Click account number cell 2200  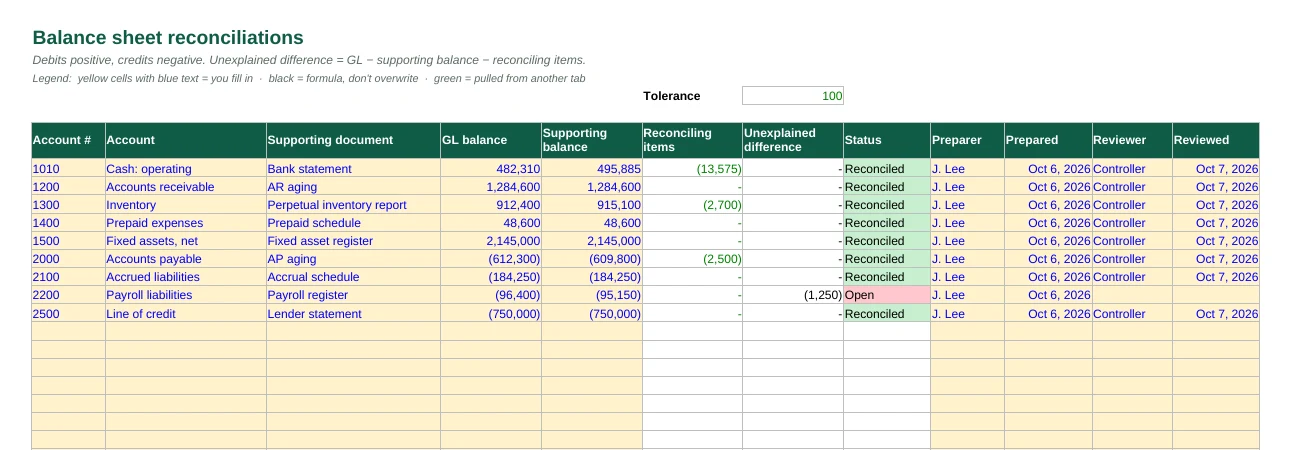[68, 295]
